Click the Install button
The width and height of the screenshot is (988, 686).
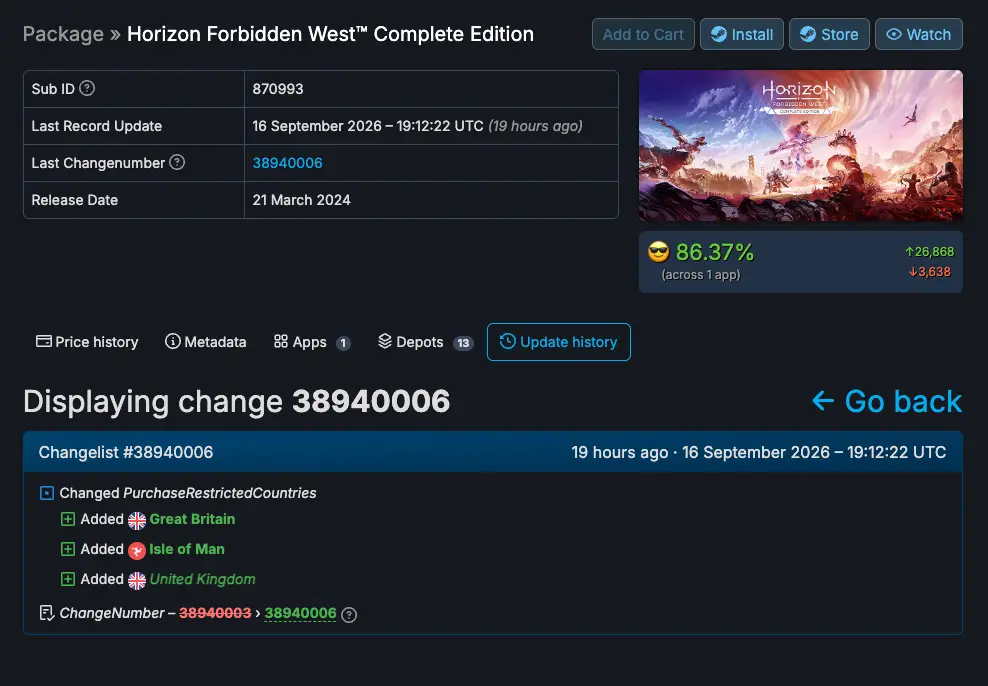(742, 34)
